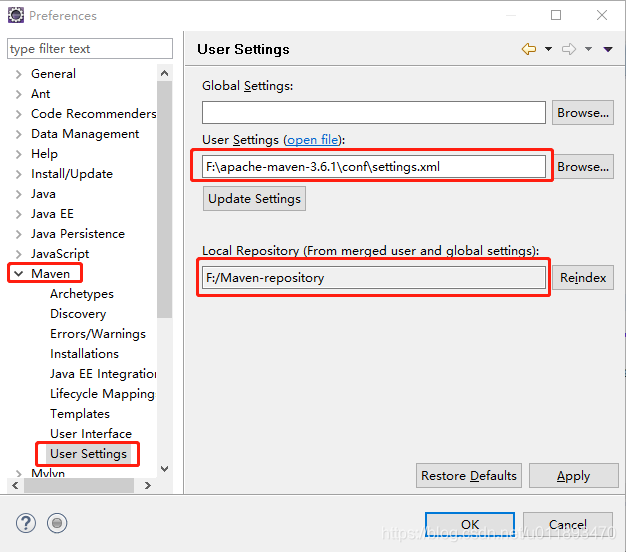Viewport: 626px width, 552px height.
Task: Browse for Global Settings file
Action: pyautogui.click(x=583, y=113)
